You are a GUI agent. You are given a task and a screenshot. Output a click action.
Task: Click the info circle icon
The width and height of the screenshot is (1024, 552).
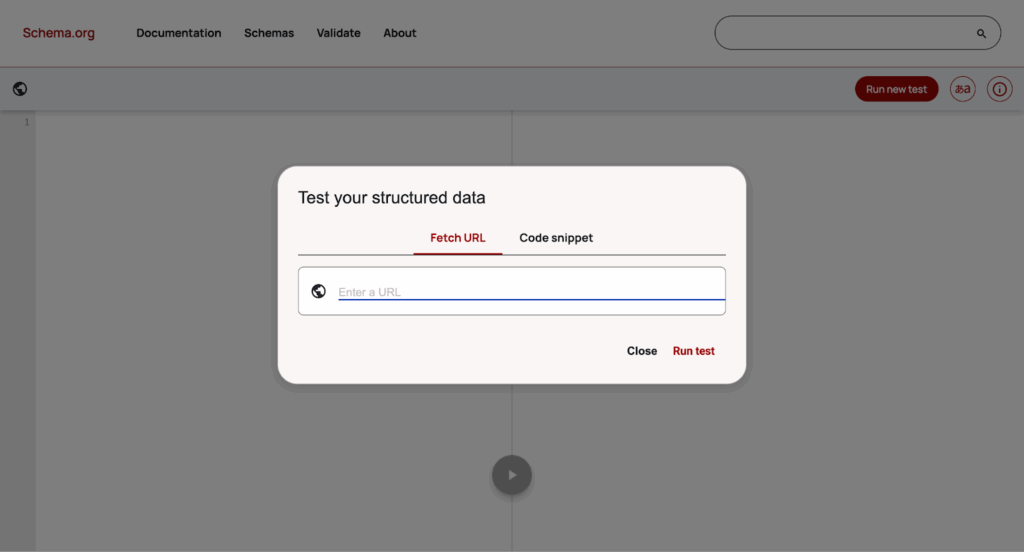click(x=999, y=89)
